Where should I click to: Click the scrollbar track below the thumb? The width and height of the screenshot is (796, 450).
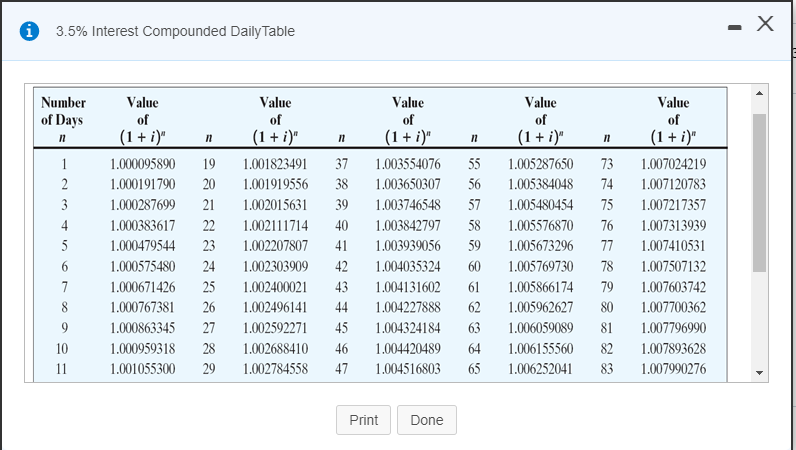click(x=759, y=319)
